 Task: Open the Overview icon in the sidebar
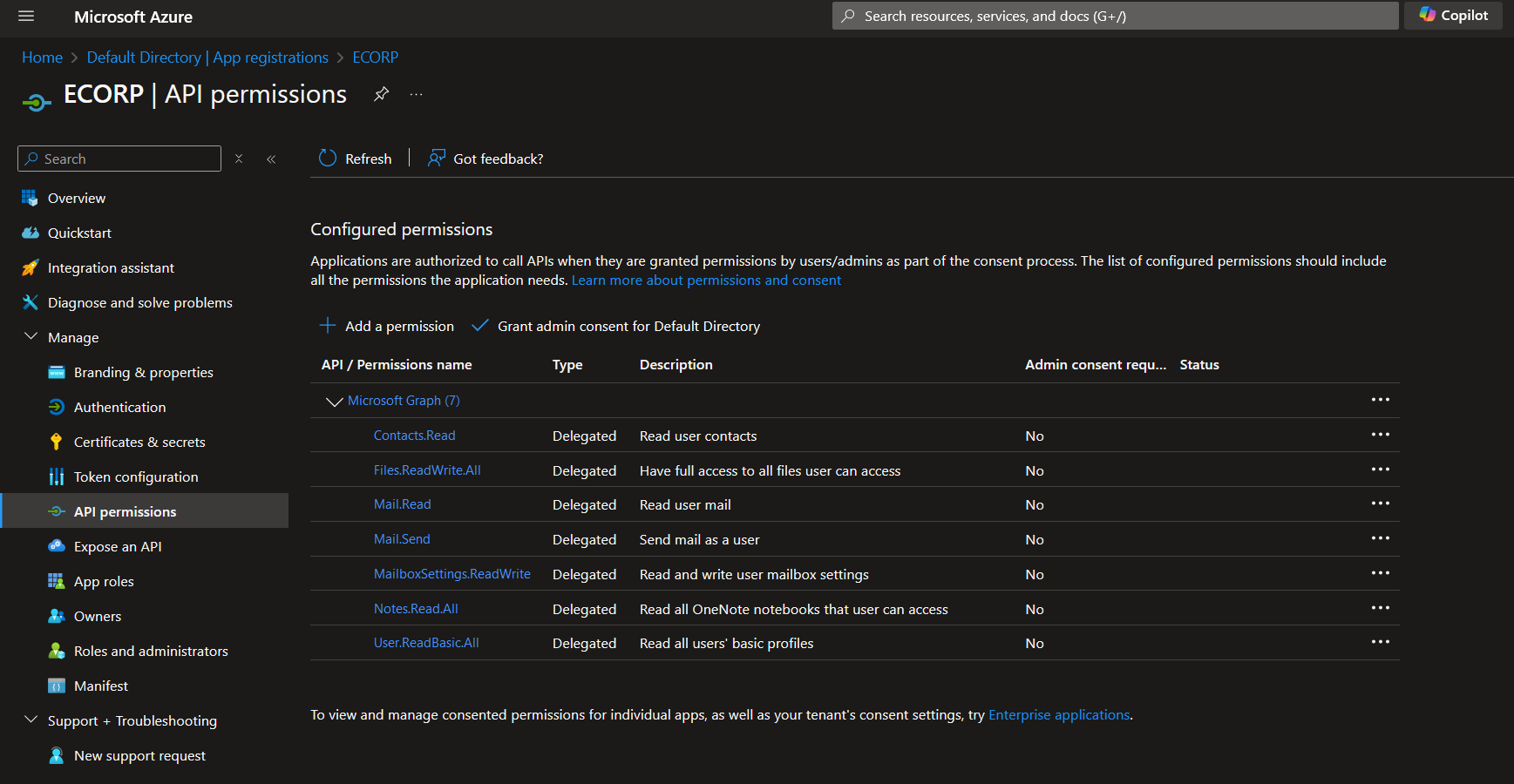(31, 198)
